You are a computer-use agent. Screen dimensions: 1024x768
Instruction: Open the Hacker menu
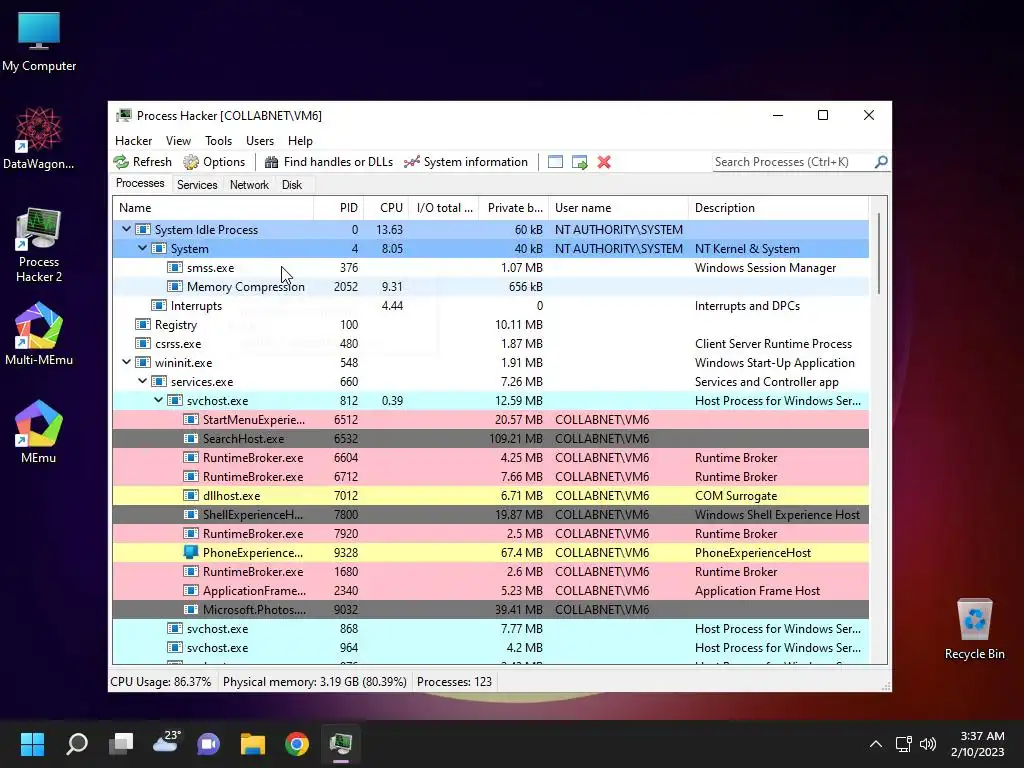[133, 140]
